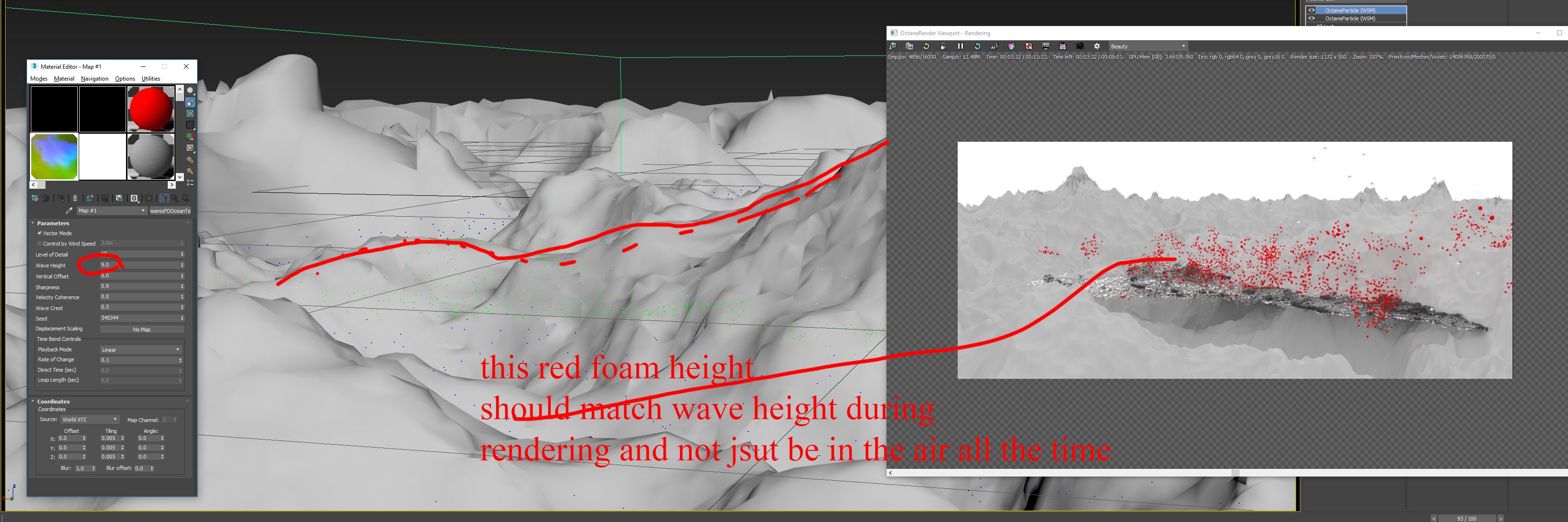The height and width of the screenshot is (522, 1568).
Task: Click the trash delete icon in Material Editor
Action: click(x=75, y=198)
